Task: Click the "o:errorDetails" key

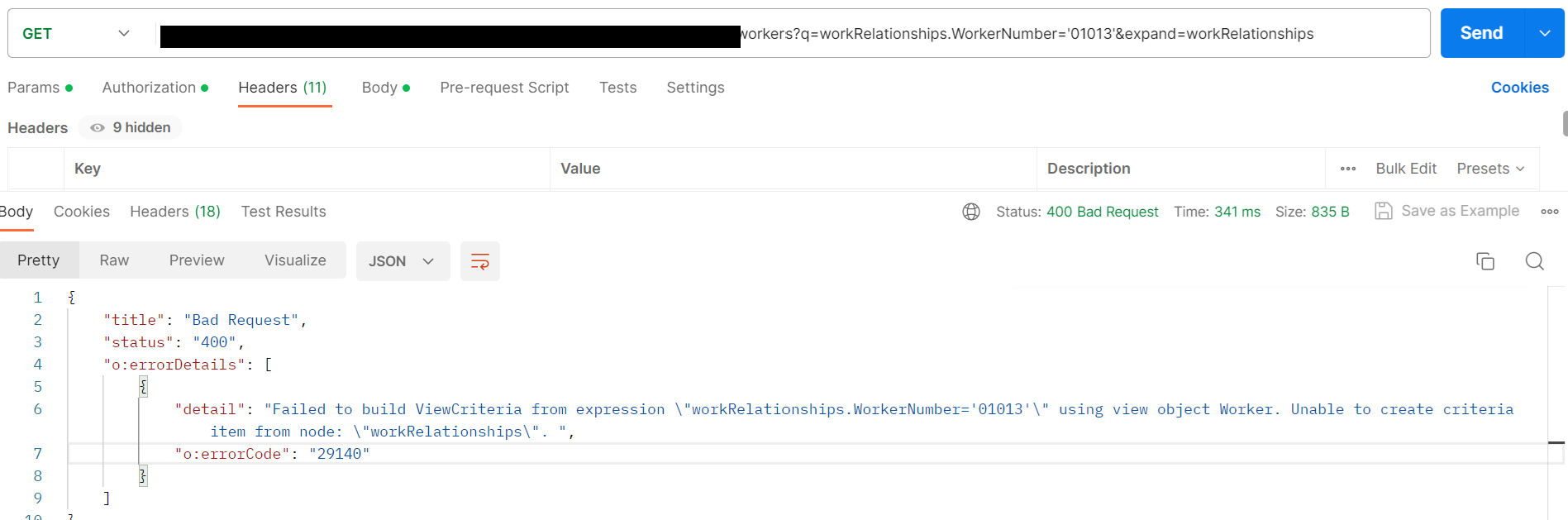Action: 174,365
